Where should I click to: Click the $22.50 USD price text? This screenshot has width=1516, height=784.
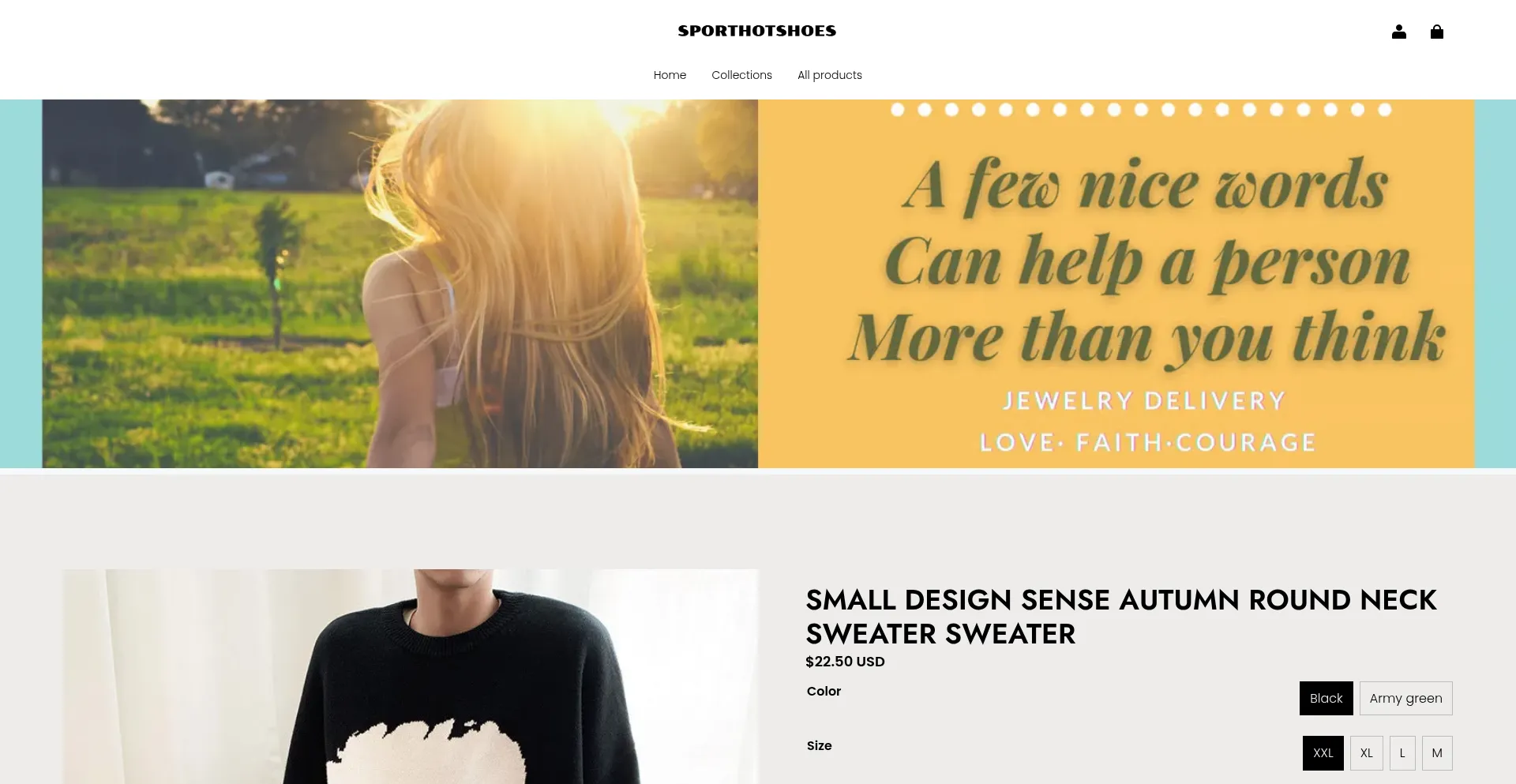click(845, 662)
